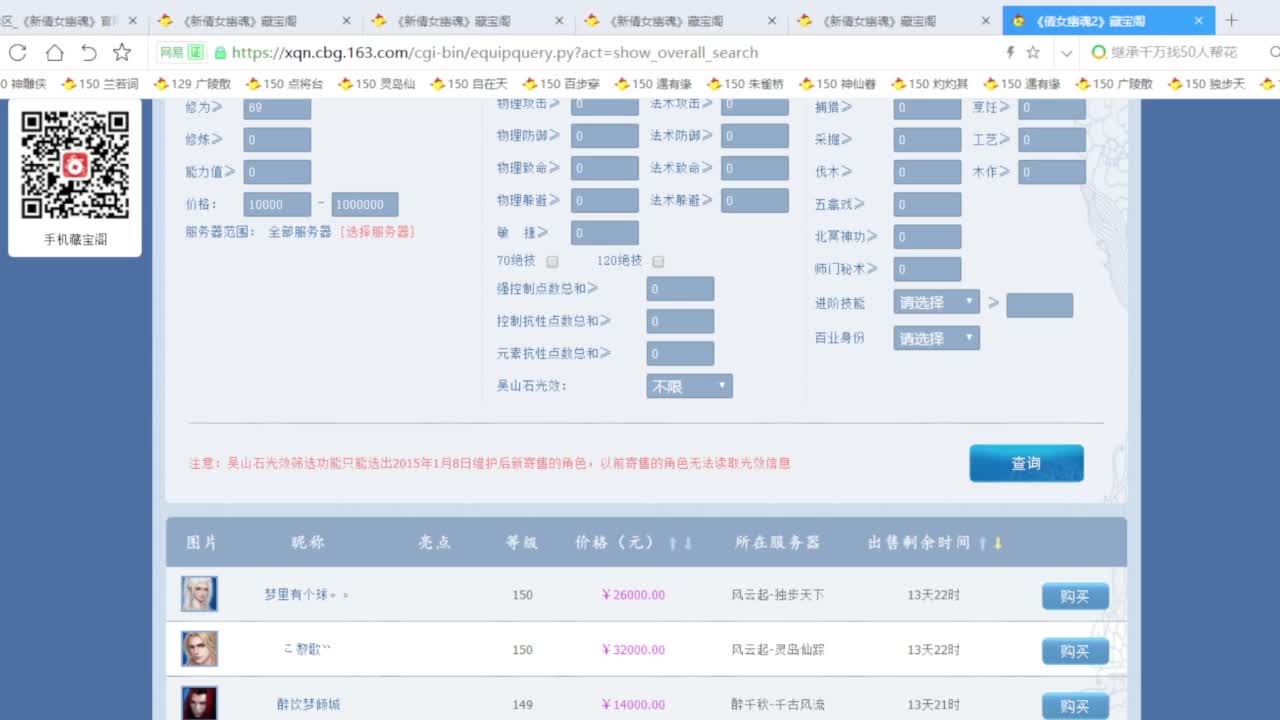This screenshot has height=720, width=1280.
Task: Click the avatar thumbnail of 梦里有个球
Action: pos(199,593)
